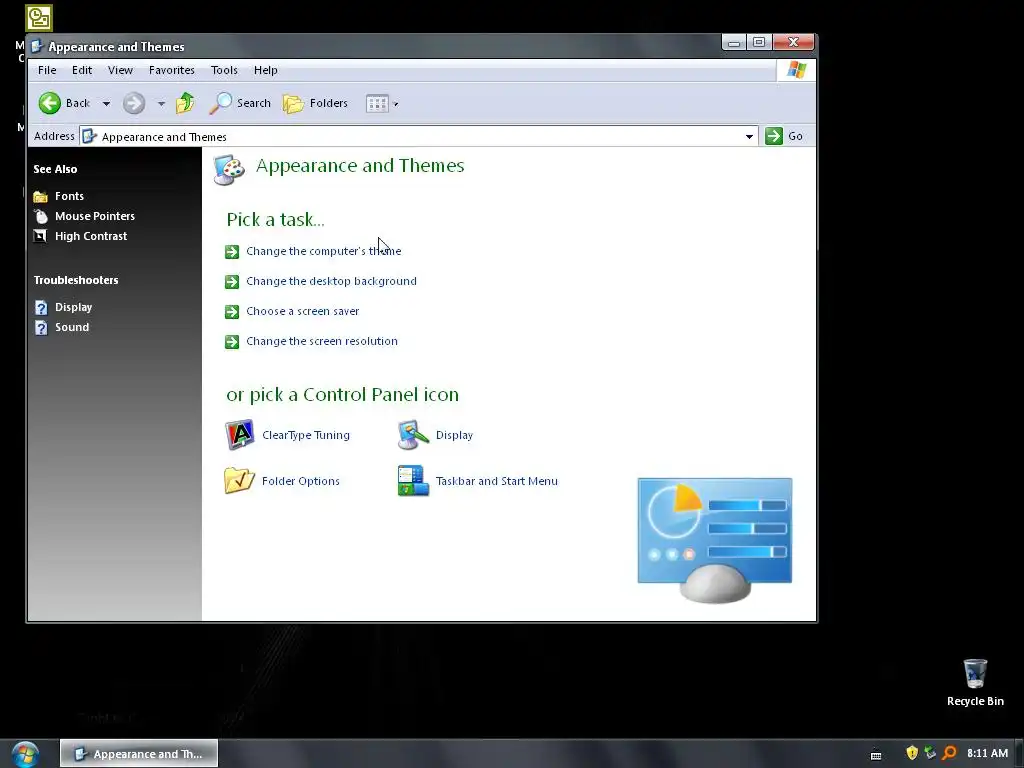Click Change the computer's theme link

324,251
